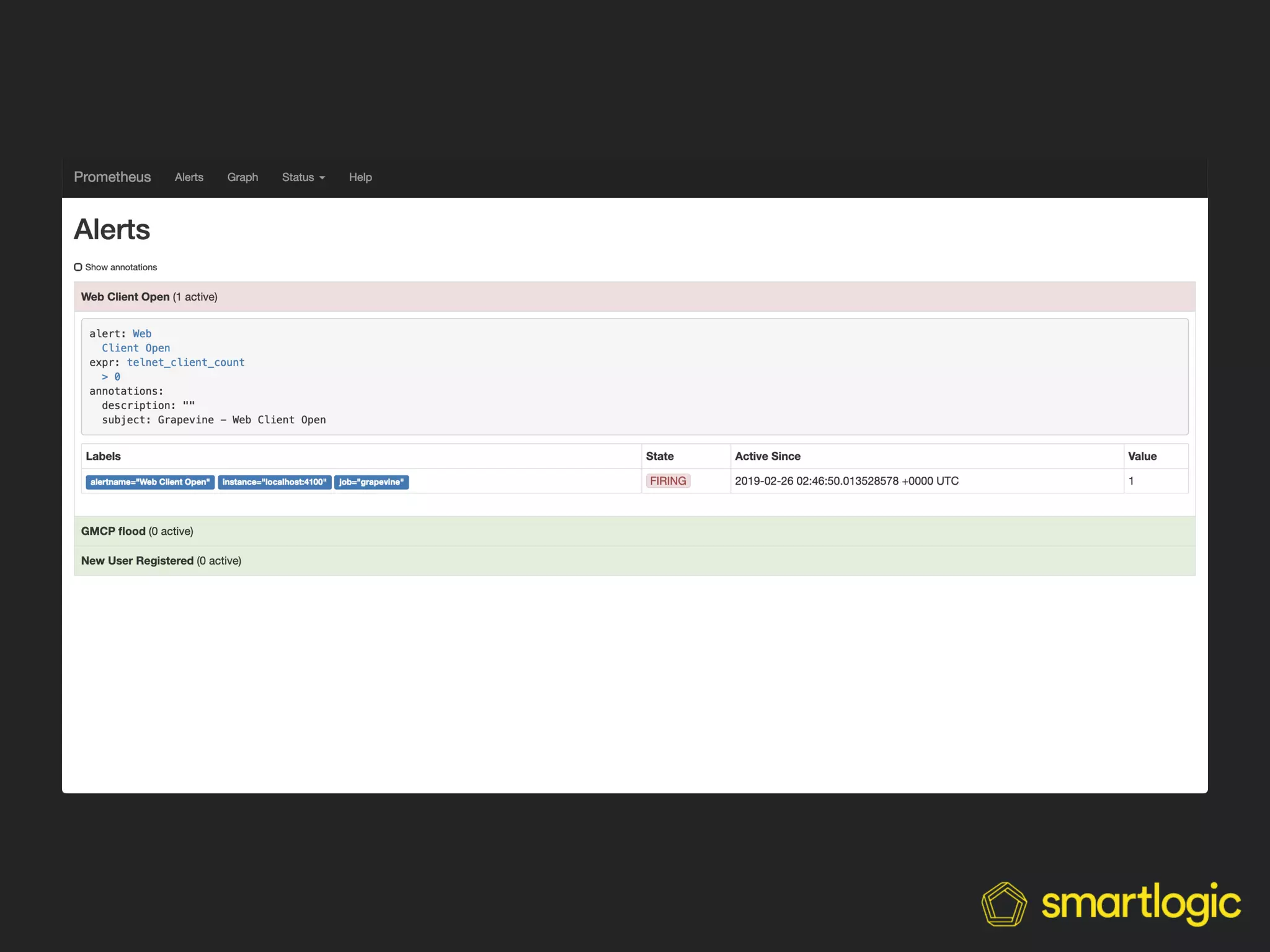This screenshot has width=1270, height=952.
Task: Open the Alerts nav menu item
Action: [x=189, y=177]
